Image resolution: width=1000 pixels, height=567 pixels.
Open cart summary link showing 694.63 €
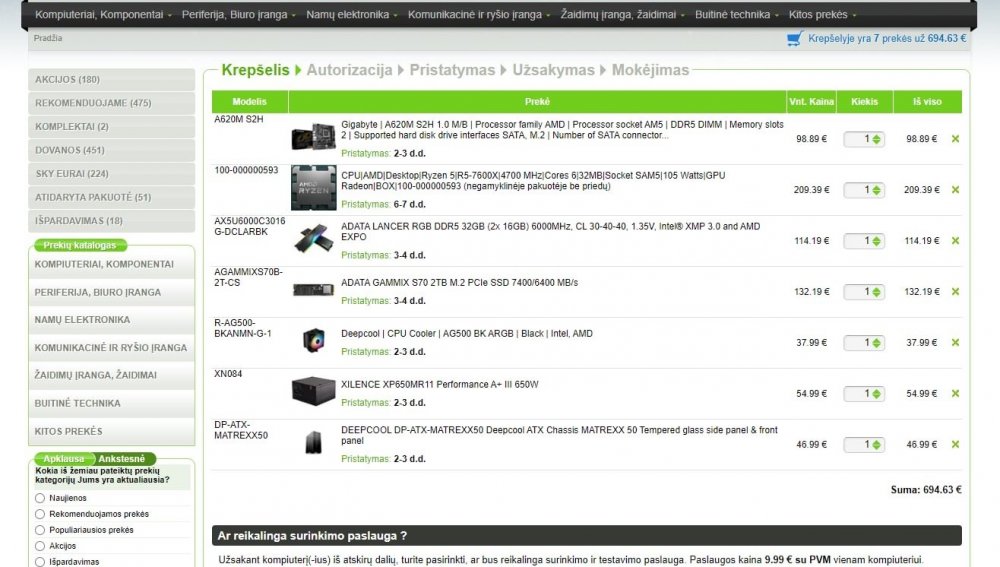pyautogui.click(x=886, y=38)
